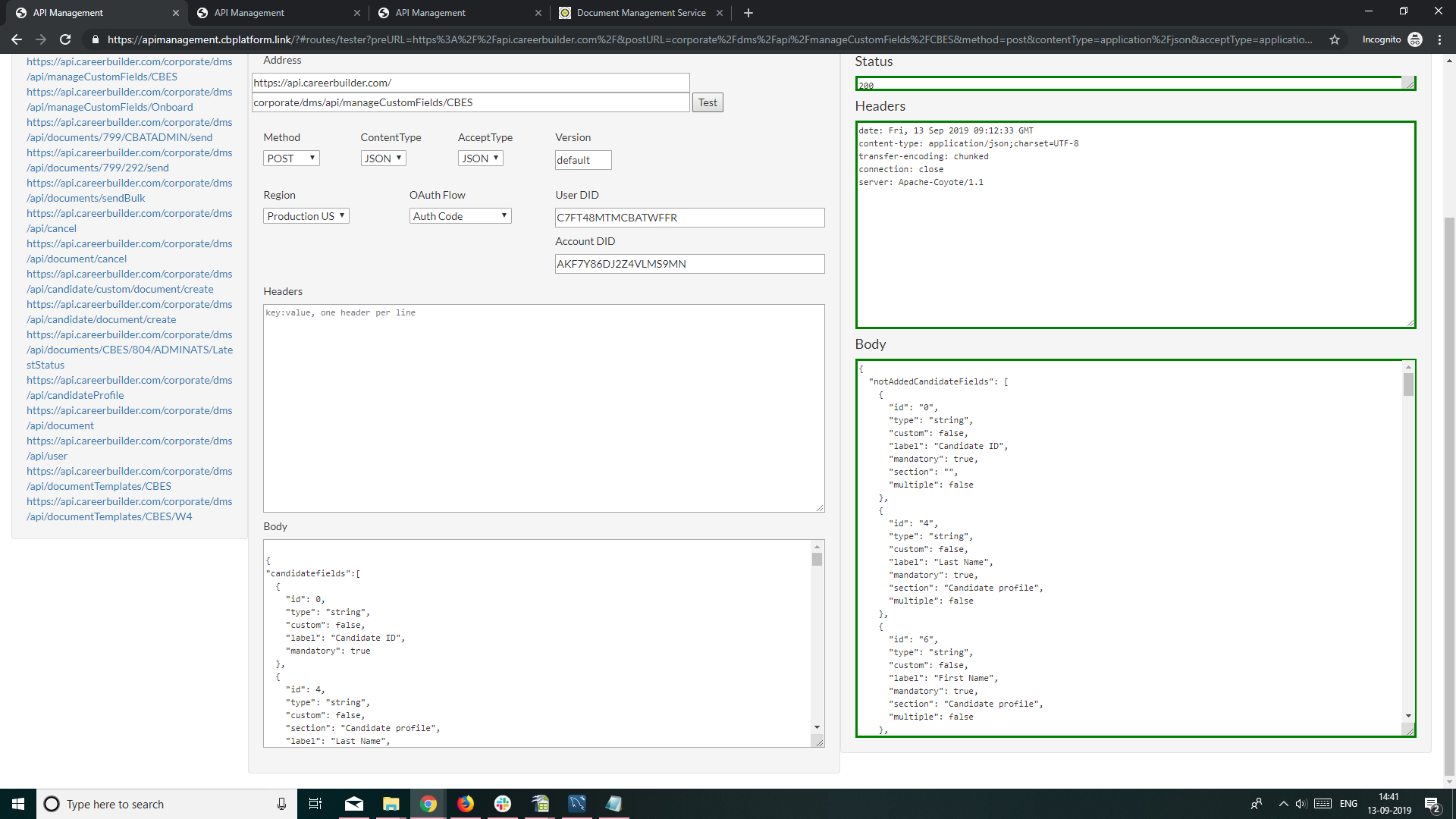Click the Windows search box
This screenshot has width=1456, height=819.
(166, 804)
